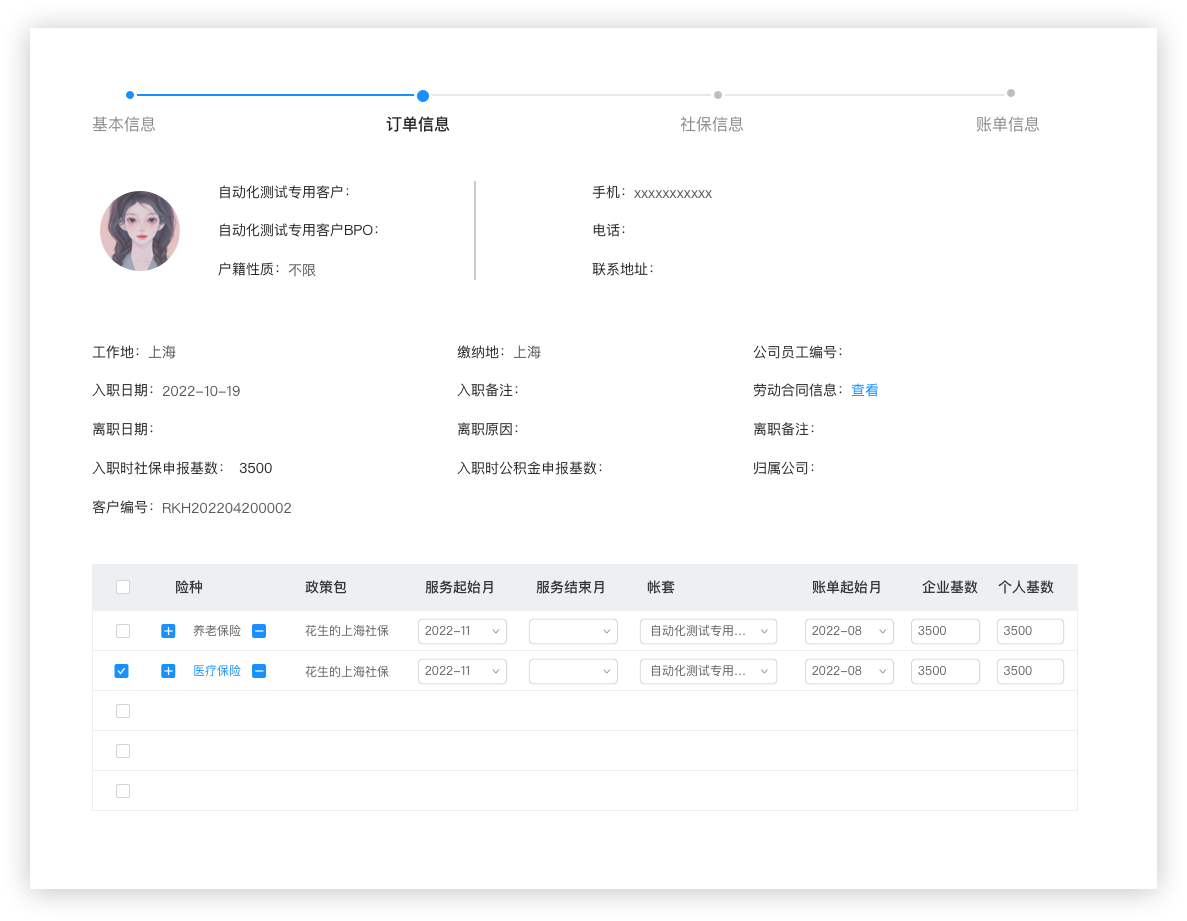Click the 医疗保险 insurance type link
The height and width of the screenshot is (921, 1187).
pyautogui.click(x=217, y=671)
